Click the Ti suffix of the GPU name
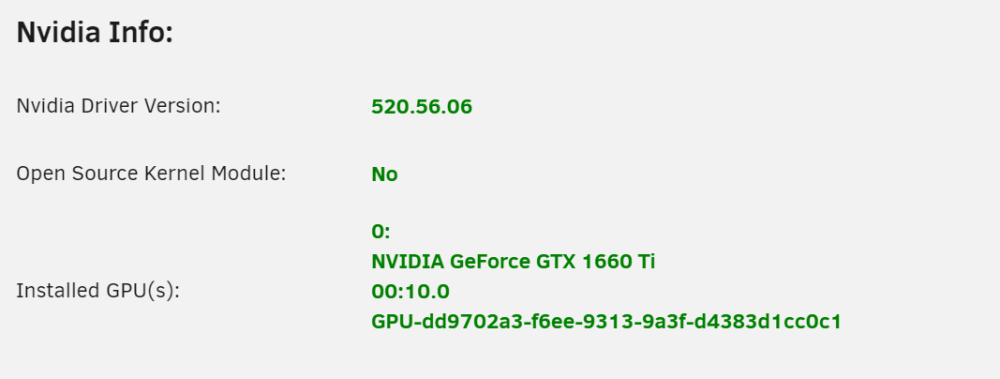 [x=646, y=262]
